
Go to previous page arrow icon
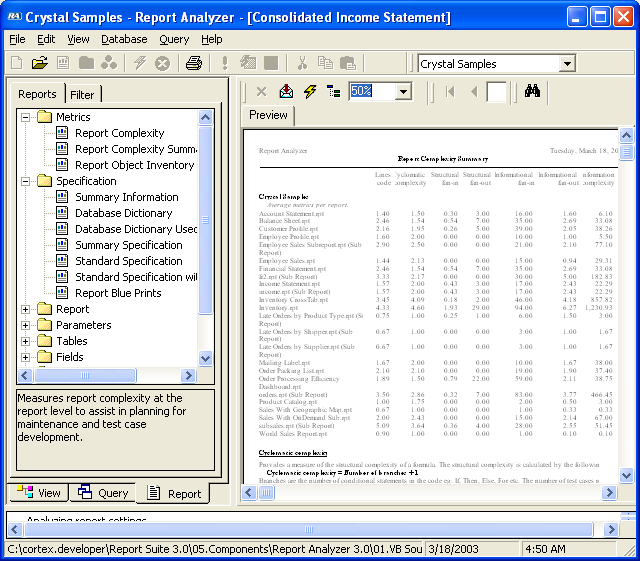(x=474, y=91)
